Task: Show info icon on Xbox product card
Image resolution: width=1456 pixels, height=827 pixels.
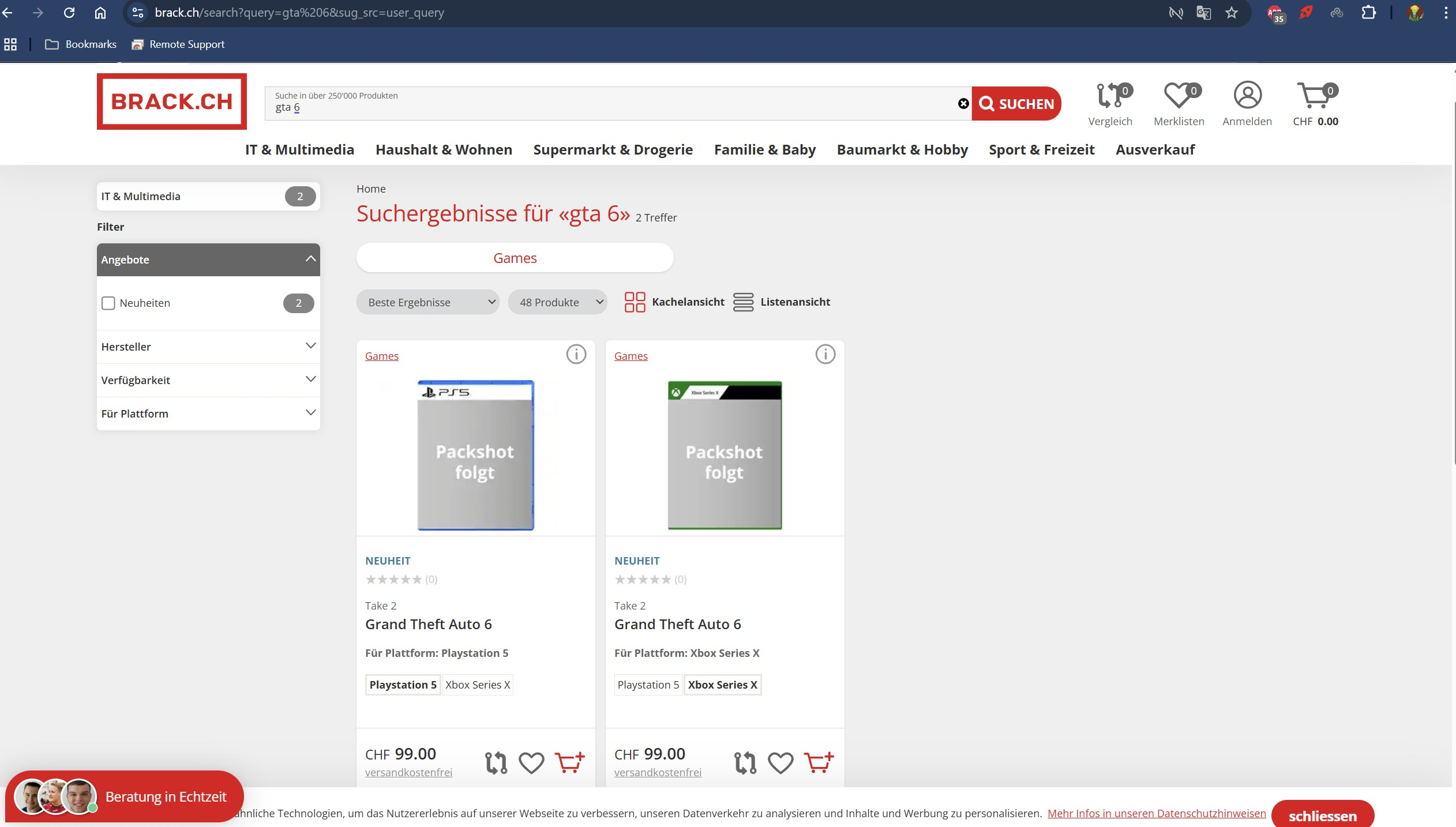Action: pyautogui.click(x=825, y=354)
